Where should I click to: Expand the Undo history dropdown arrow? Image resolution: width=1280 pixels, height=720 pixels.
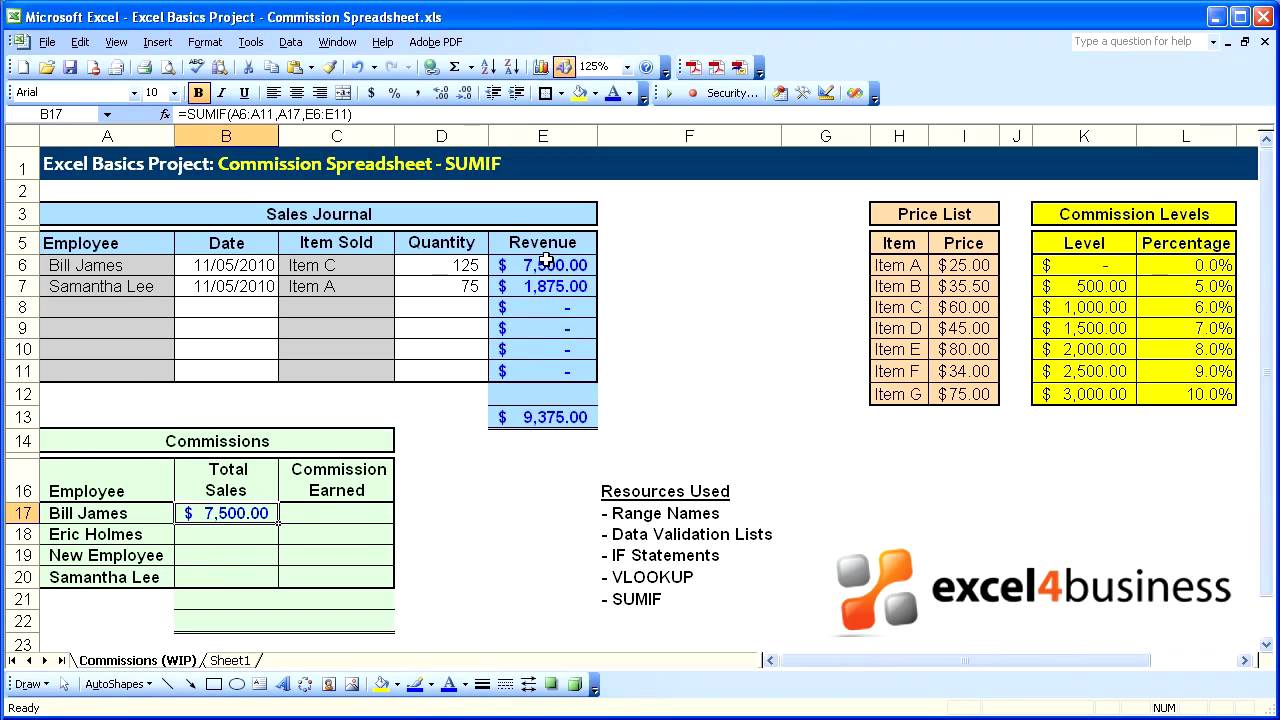pos(373,67)
